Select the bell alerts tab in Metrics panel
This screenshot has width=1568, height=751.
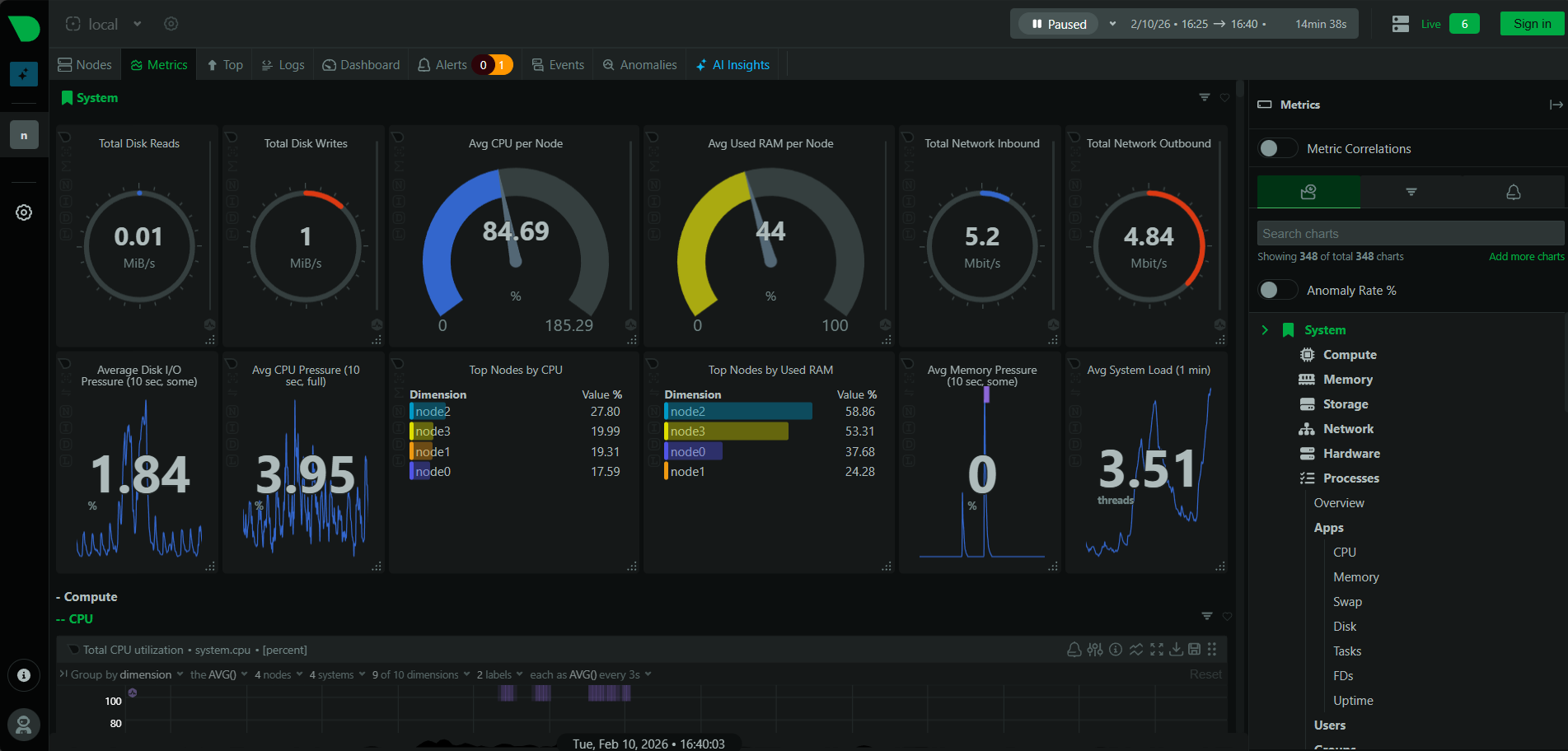pos(1514,192)
